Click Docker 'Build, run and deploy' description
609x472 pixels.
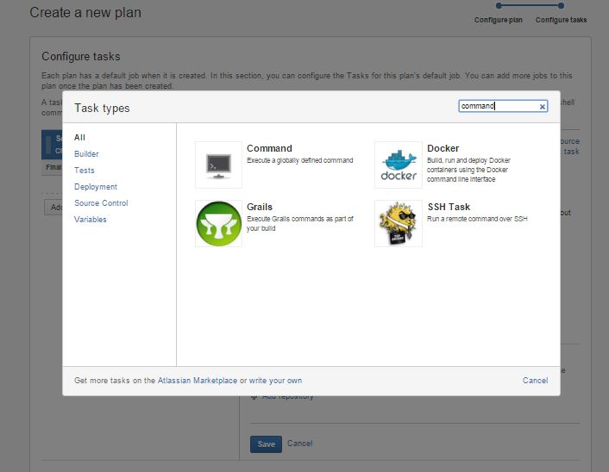(x=468, y=170)
